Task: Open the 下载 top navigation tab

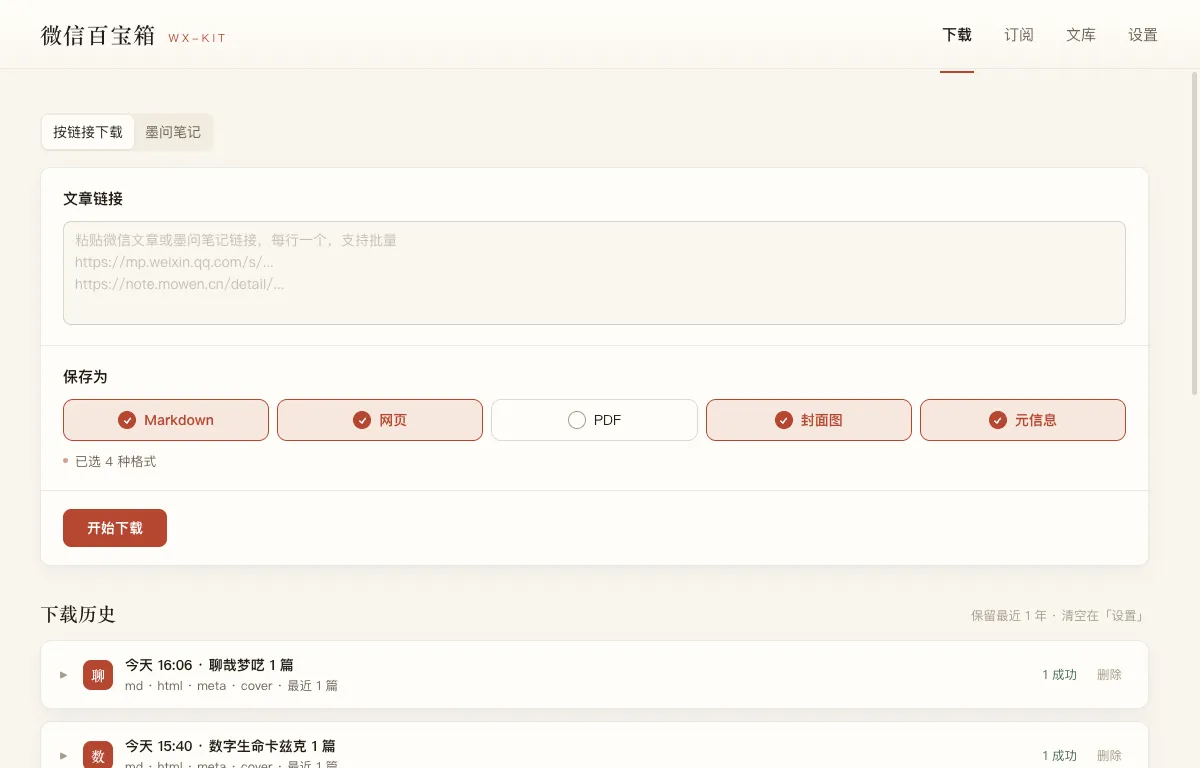Action: pyautogui.click(x=957, y=35)
